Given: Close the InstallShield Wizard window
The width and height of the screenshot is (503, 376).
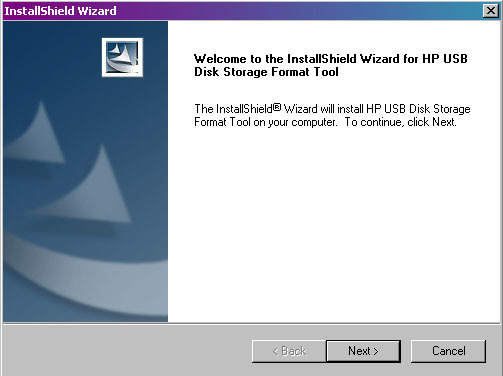Looking at the screenshot, I should 491,11.
